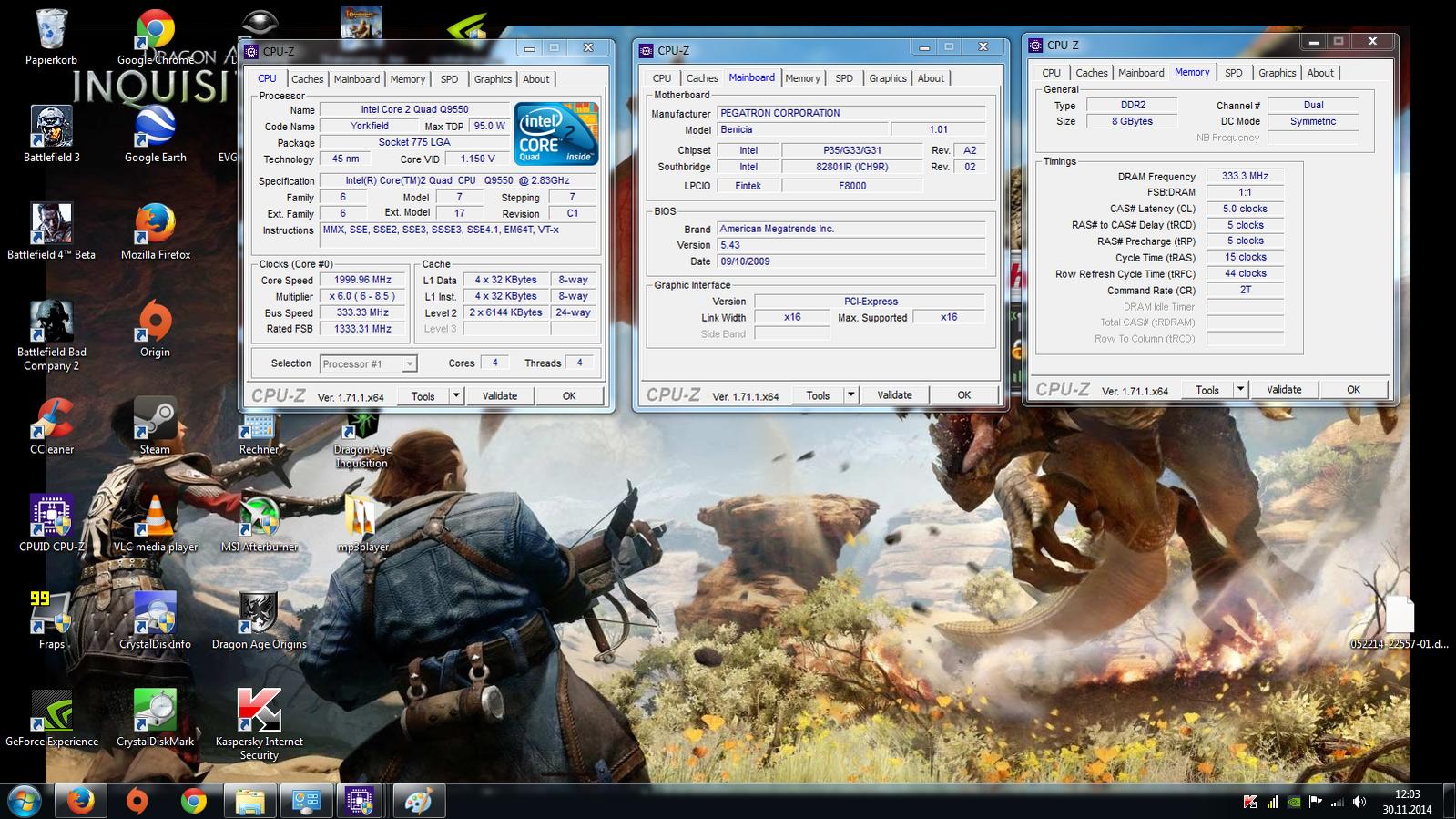This screenshot has width=1456, height=819.
Task: Launch Dragon Age Inquisition shortcut
Action: coord(361,441)
